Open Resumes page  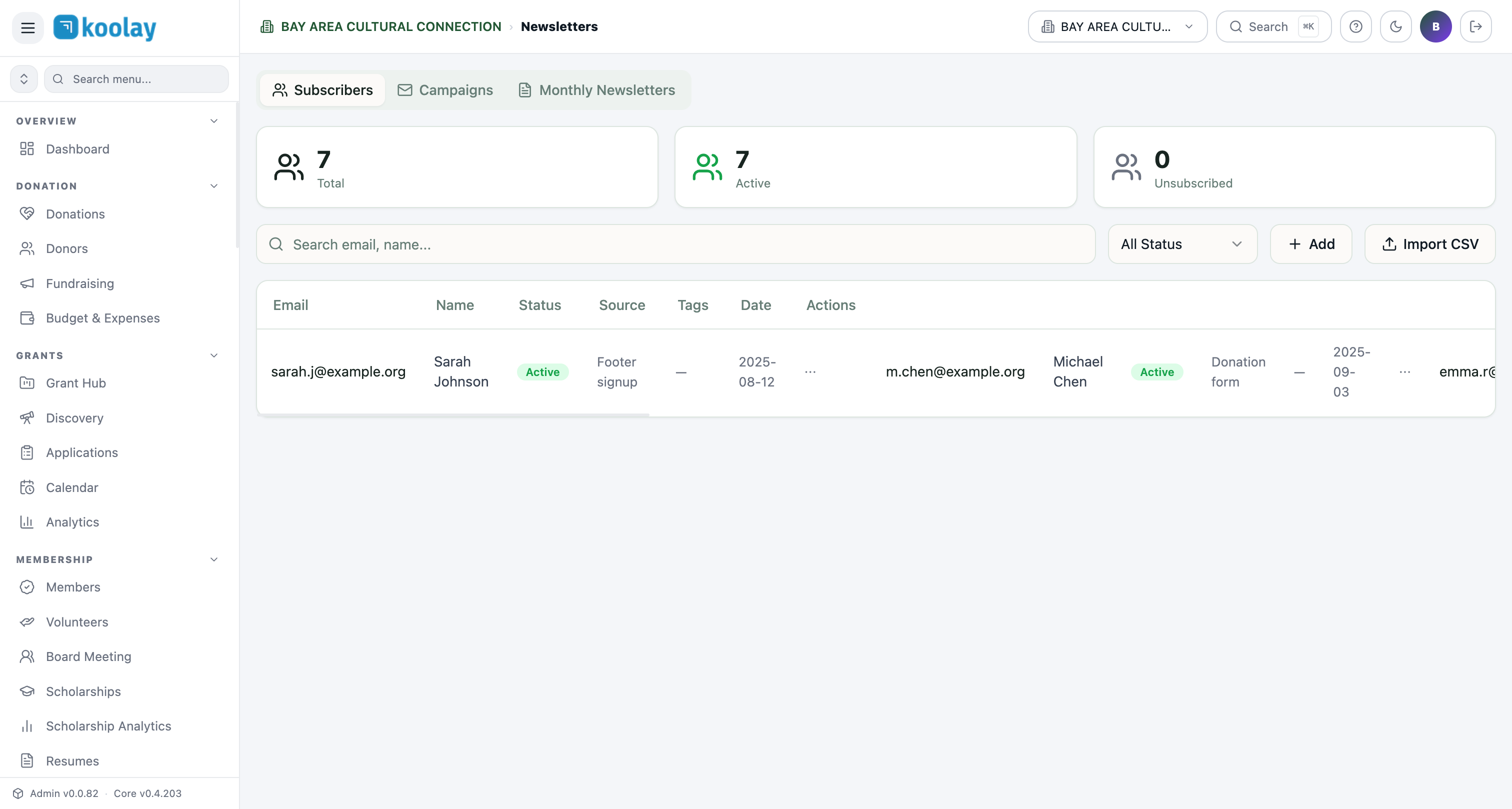point(72,761)
